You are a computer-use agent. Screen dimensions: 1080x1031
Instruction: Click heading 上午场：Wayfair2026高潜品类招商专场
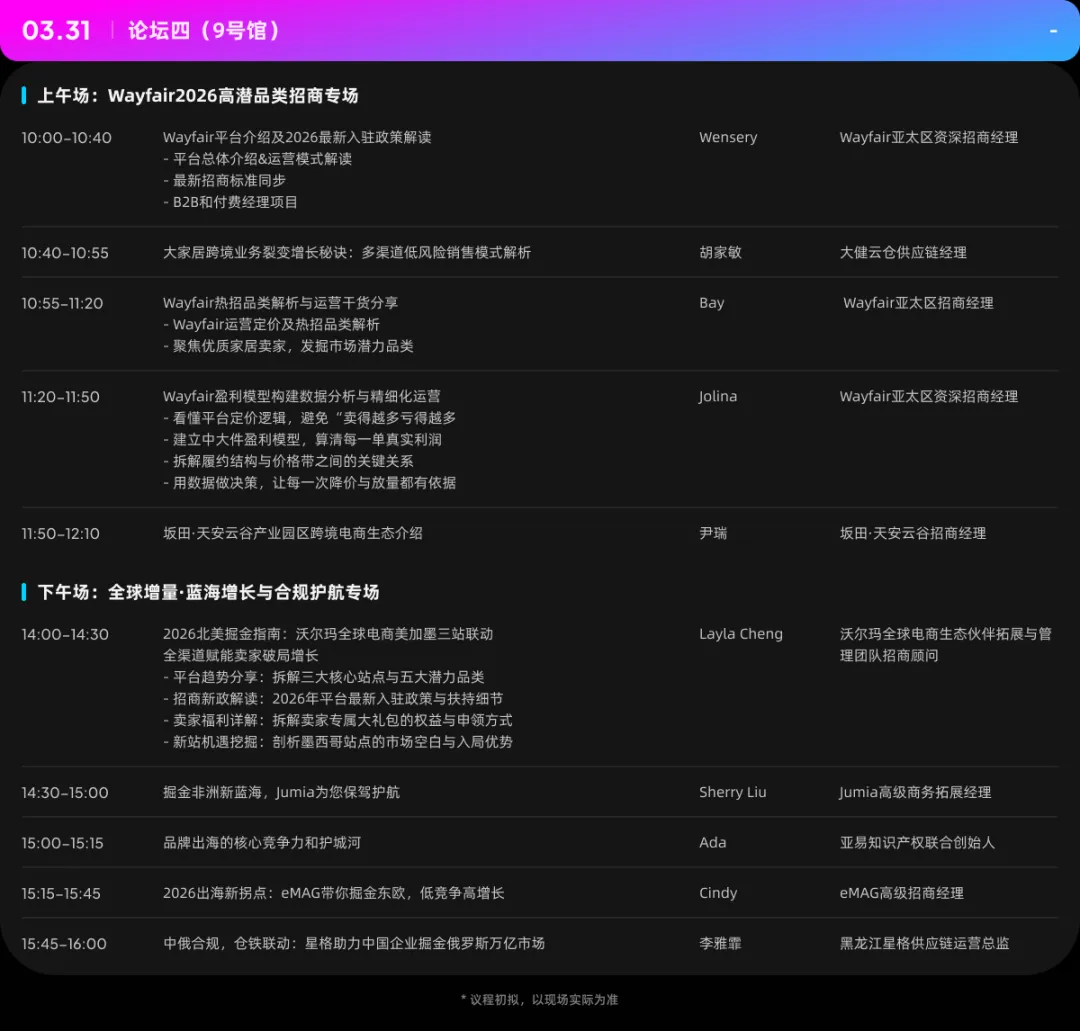[x=198, y=96]
